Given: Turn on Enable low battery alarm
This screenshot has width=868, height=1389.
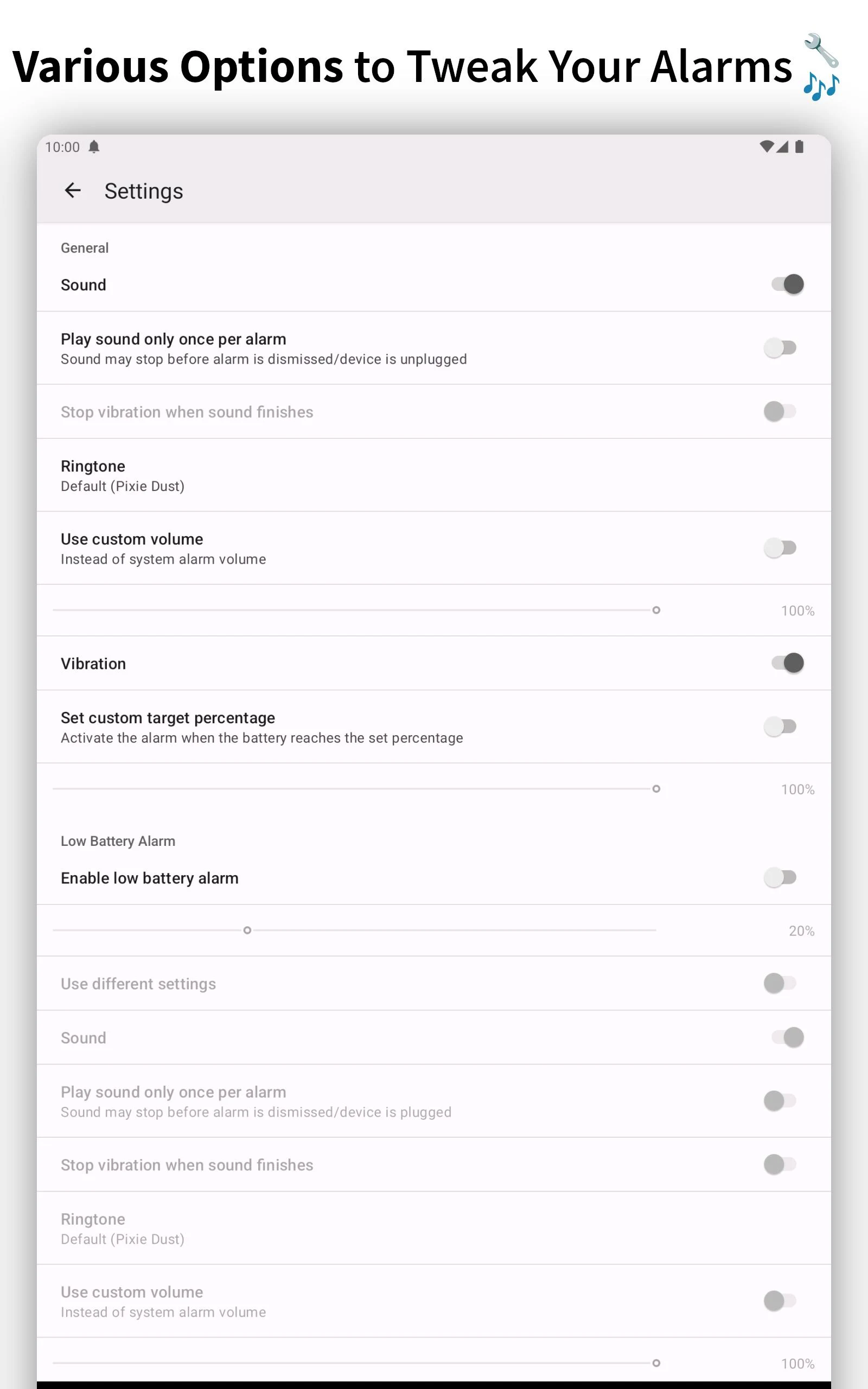Looking at the screenshot, I should pos(780,877).
